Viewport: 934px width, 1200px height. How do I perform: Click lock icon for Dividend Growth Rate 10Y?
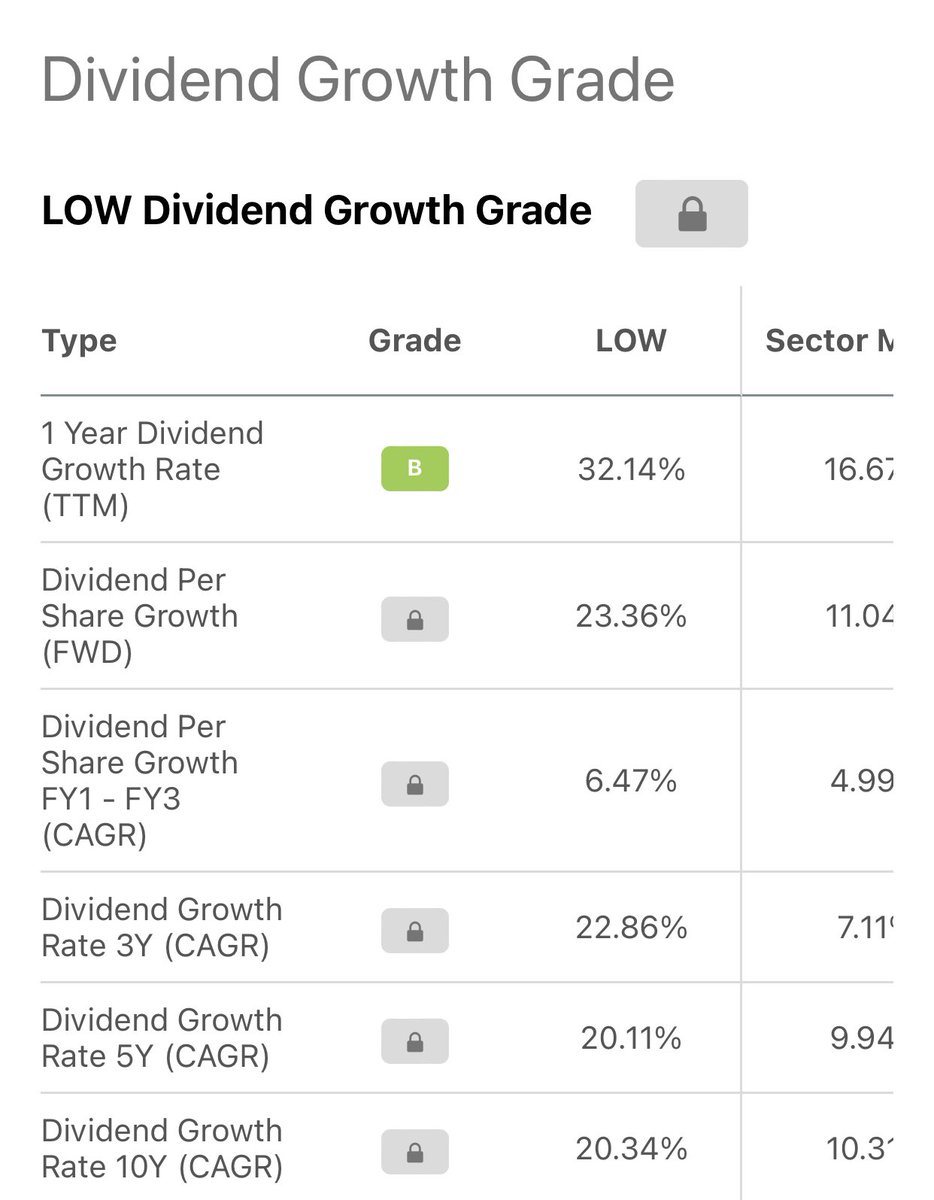coord(415,1151)
